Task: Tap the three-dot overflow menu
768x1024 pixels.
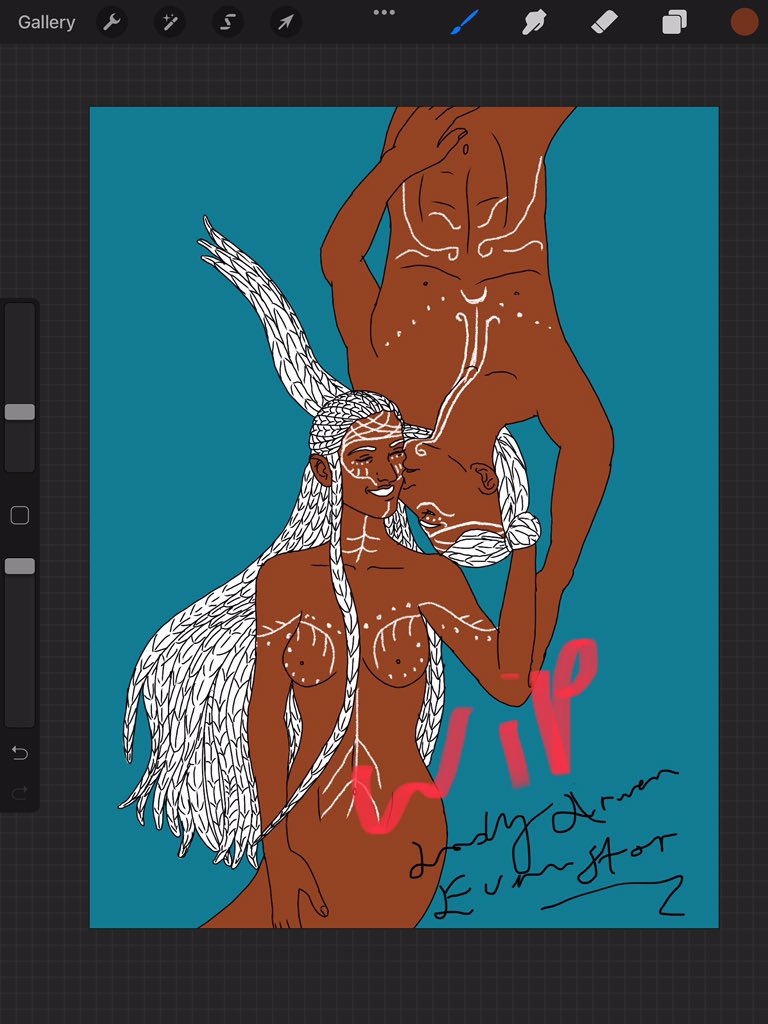Action: (x=384, y=12)
